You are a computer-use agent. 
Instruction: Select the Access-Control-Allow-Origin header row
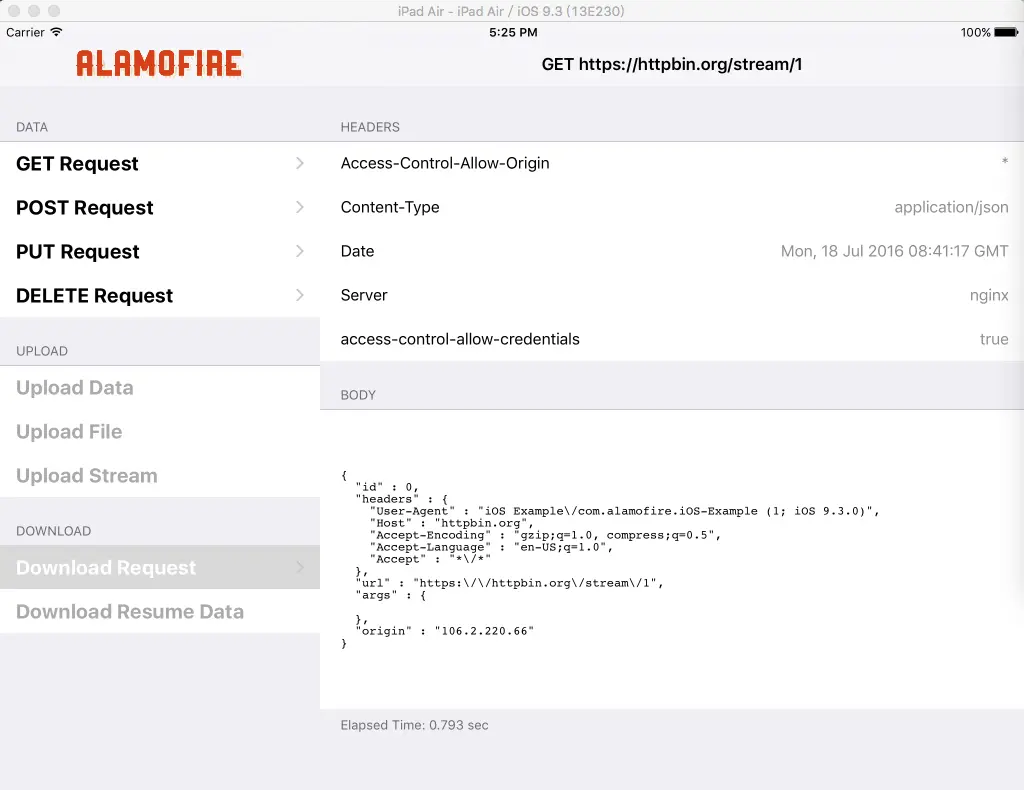tap(672, 163)
